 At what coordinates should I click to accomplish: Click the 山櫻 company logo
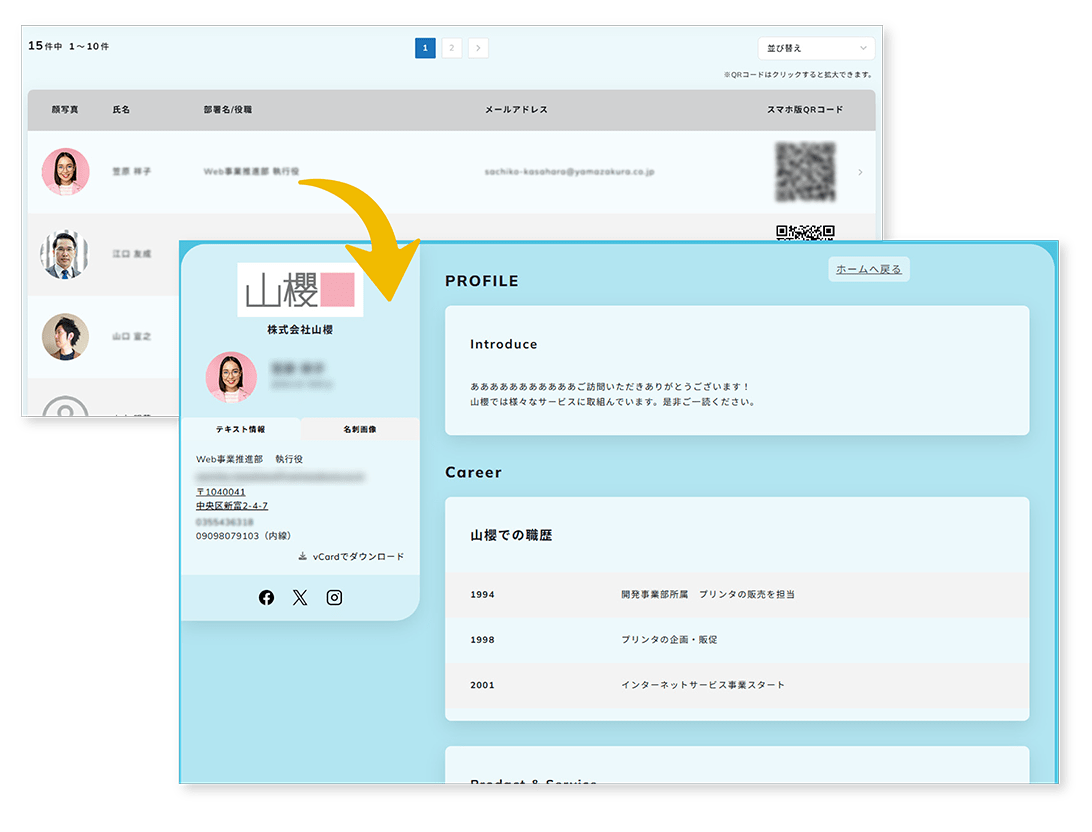(x=300, y=287)
